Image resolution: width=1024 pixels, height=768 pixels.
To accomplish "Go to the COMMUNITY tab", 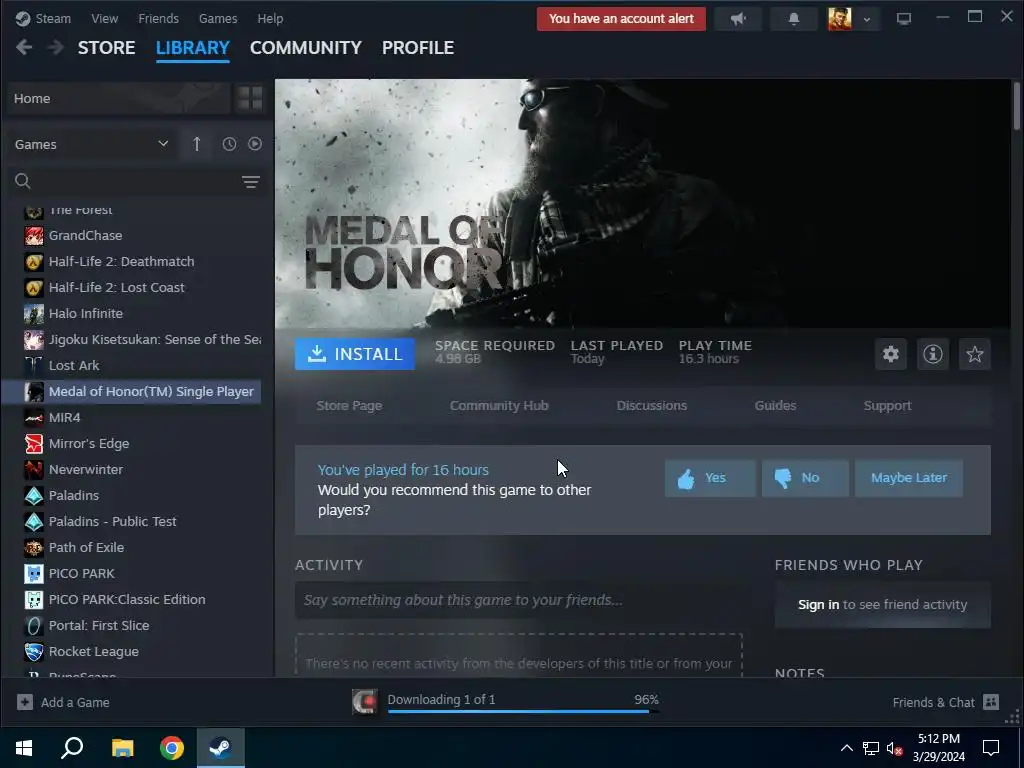I will click(306, 48).
